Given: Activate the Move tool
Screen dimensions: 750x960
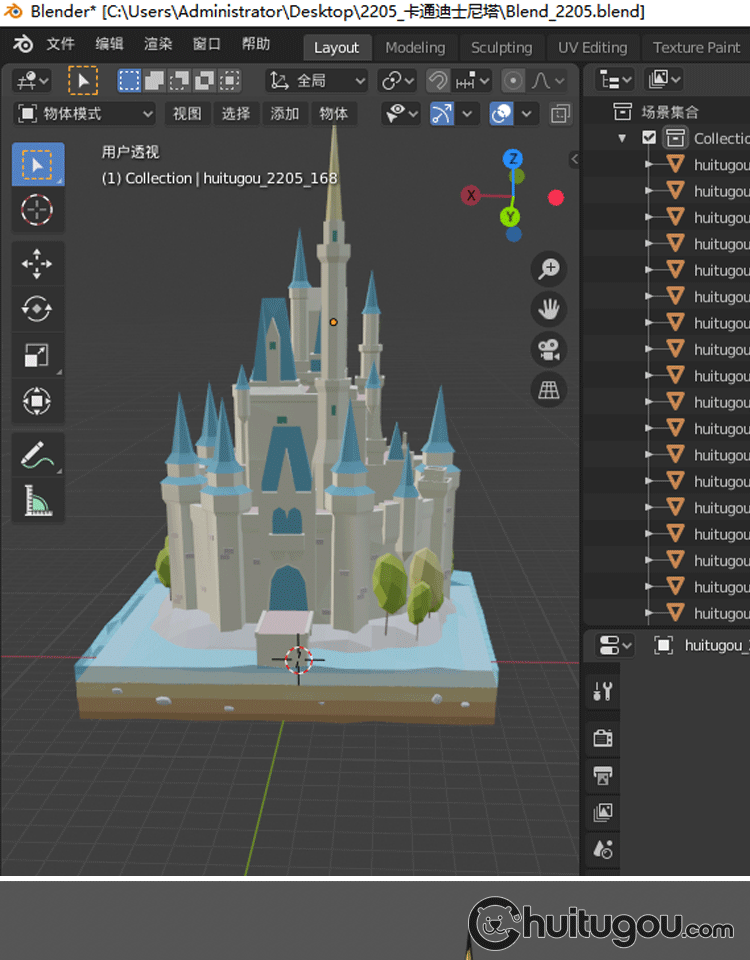Looking at the screenshot, I should click(37, 264).
